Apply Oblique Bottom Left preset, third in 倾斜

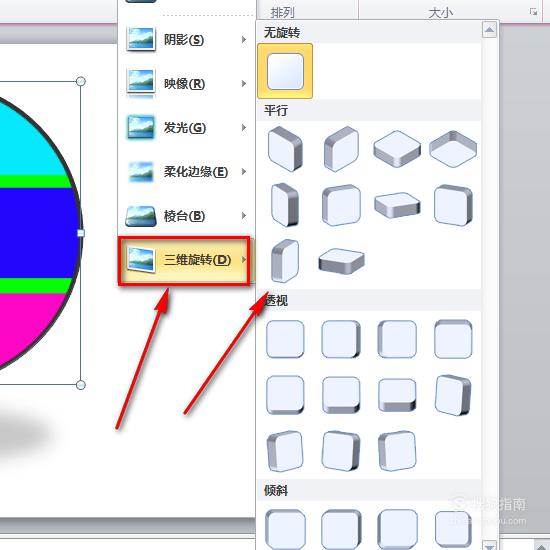coord(397,529)
